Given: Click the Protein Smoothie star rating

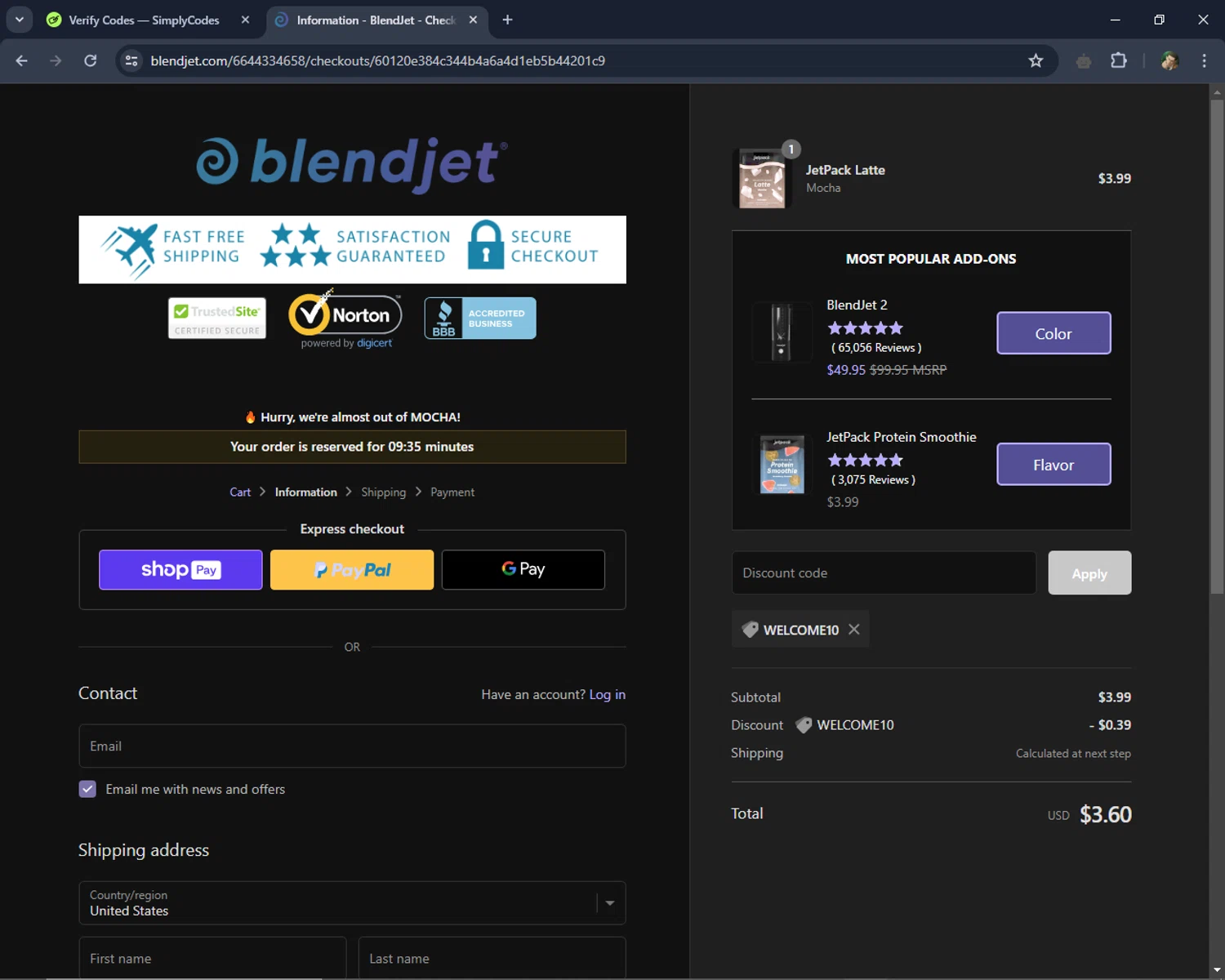Looking at the screenshot, I should (x=865, y=460).
